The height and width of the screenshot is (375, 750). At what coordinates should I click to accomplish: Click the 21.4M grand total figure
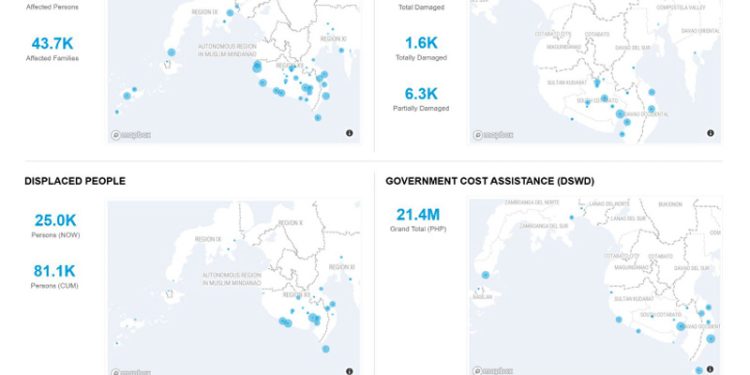(x=418, y=215)
